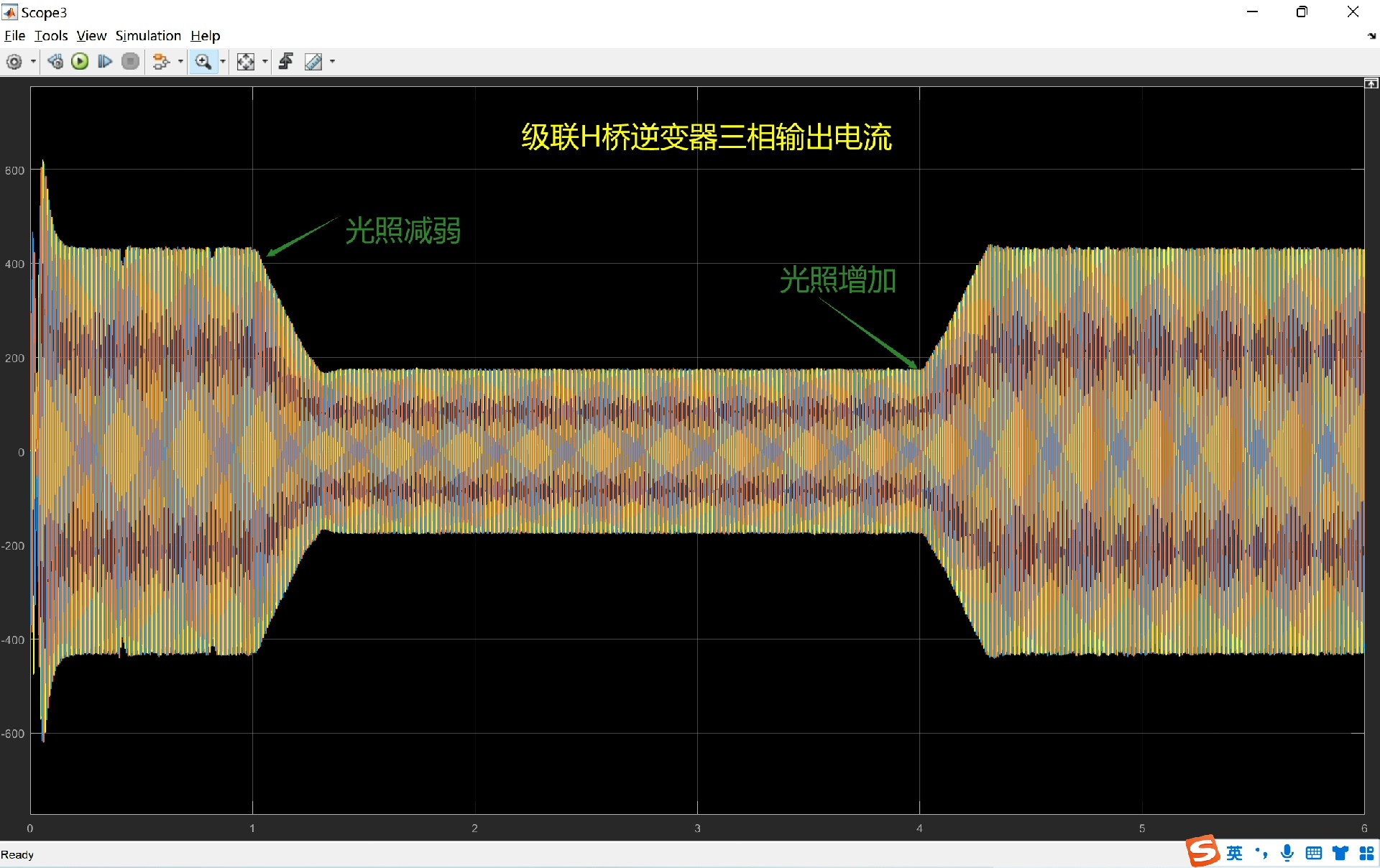Click the x-axis tick label 3
This screenshot has width=1380, height=868.
point(697,828)
